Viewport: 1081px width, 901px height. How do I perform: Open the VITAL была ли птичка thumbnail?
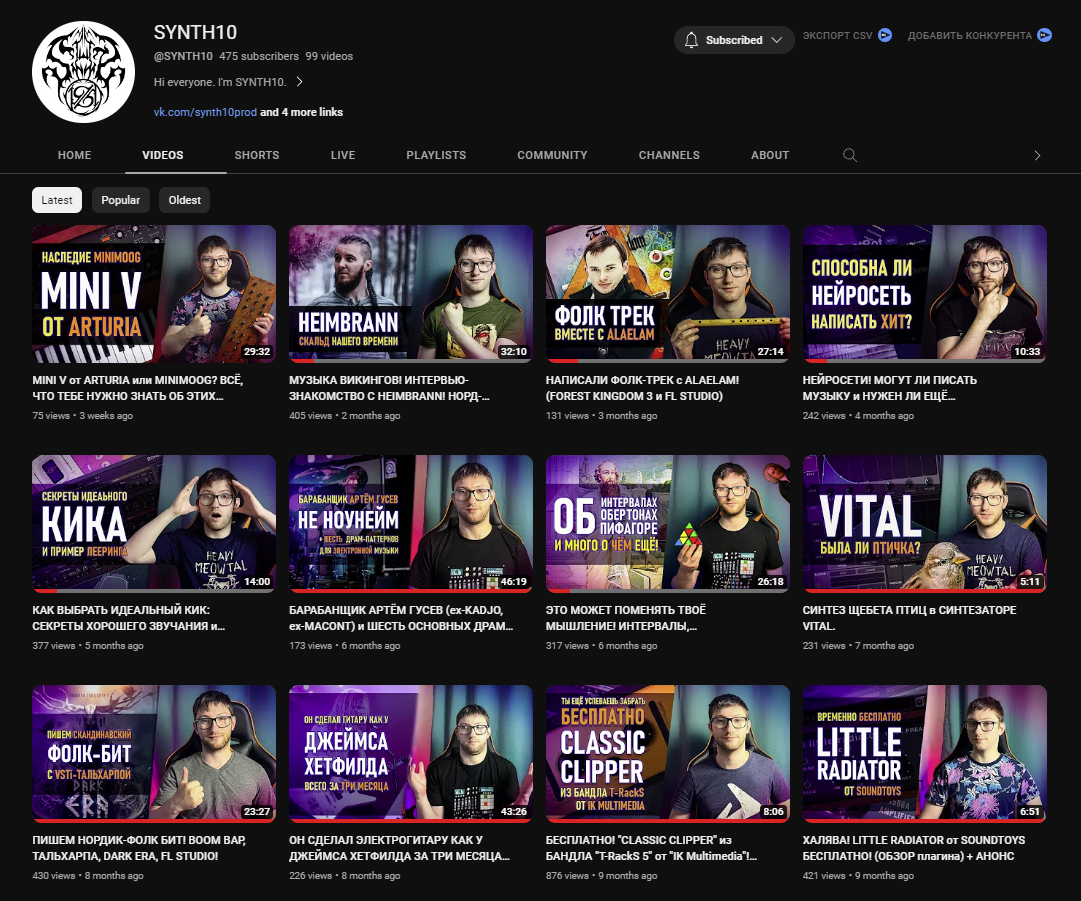925,524
